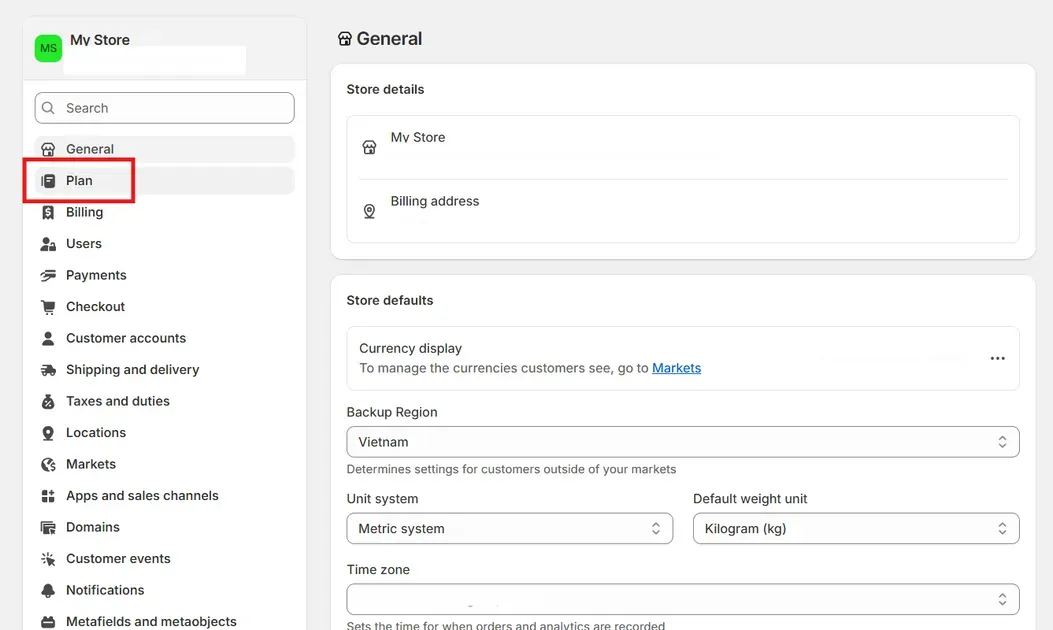The image size is (1053, 630).
Task: Click the Checkout cart icon
Action: [48, 307]
